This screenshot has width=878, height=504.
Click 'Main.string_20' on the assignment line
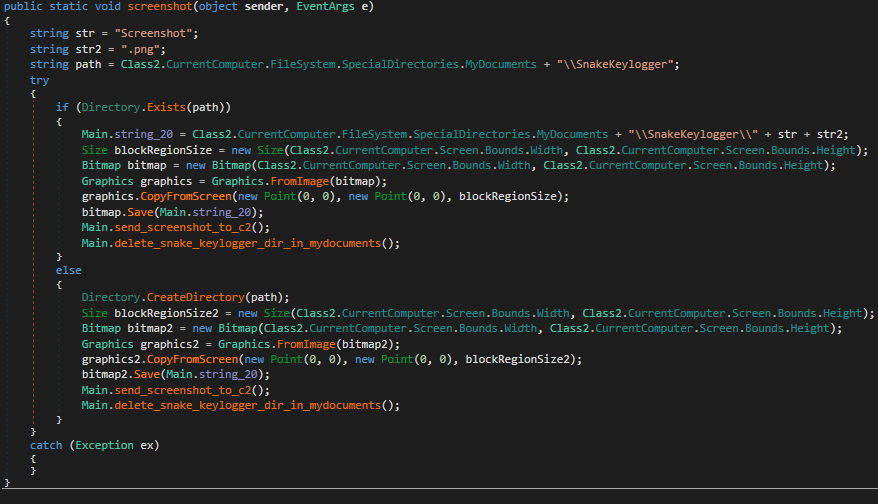coord(127,134)
